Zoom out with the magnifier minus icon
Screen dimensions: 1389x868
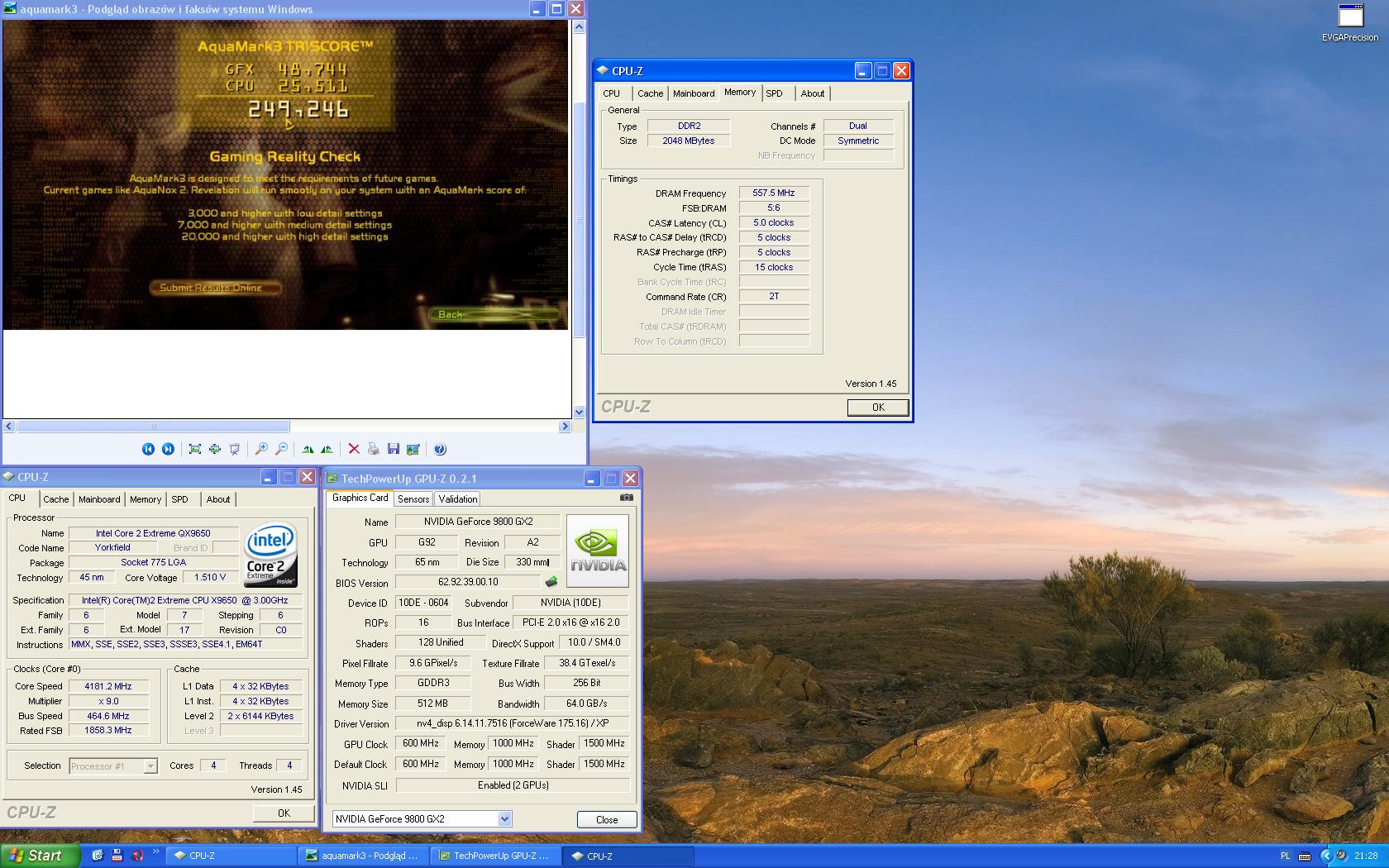281,449
